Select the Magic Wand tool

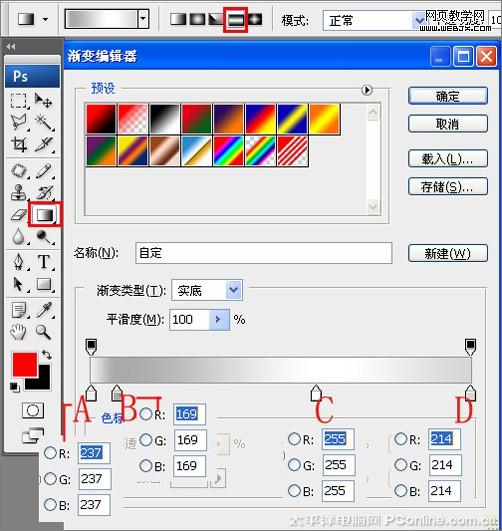(44, 123)
